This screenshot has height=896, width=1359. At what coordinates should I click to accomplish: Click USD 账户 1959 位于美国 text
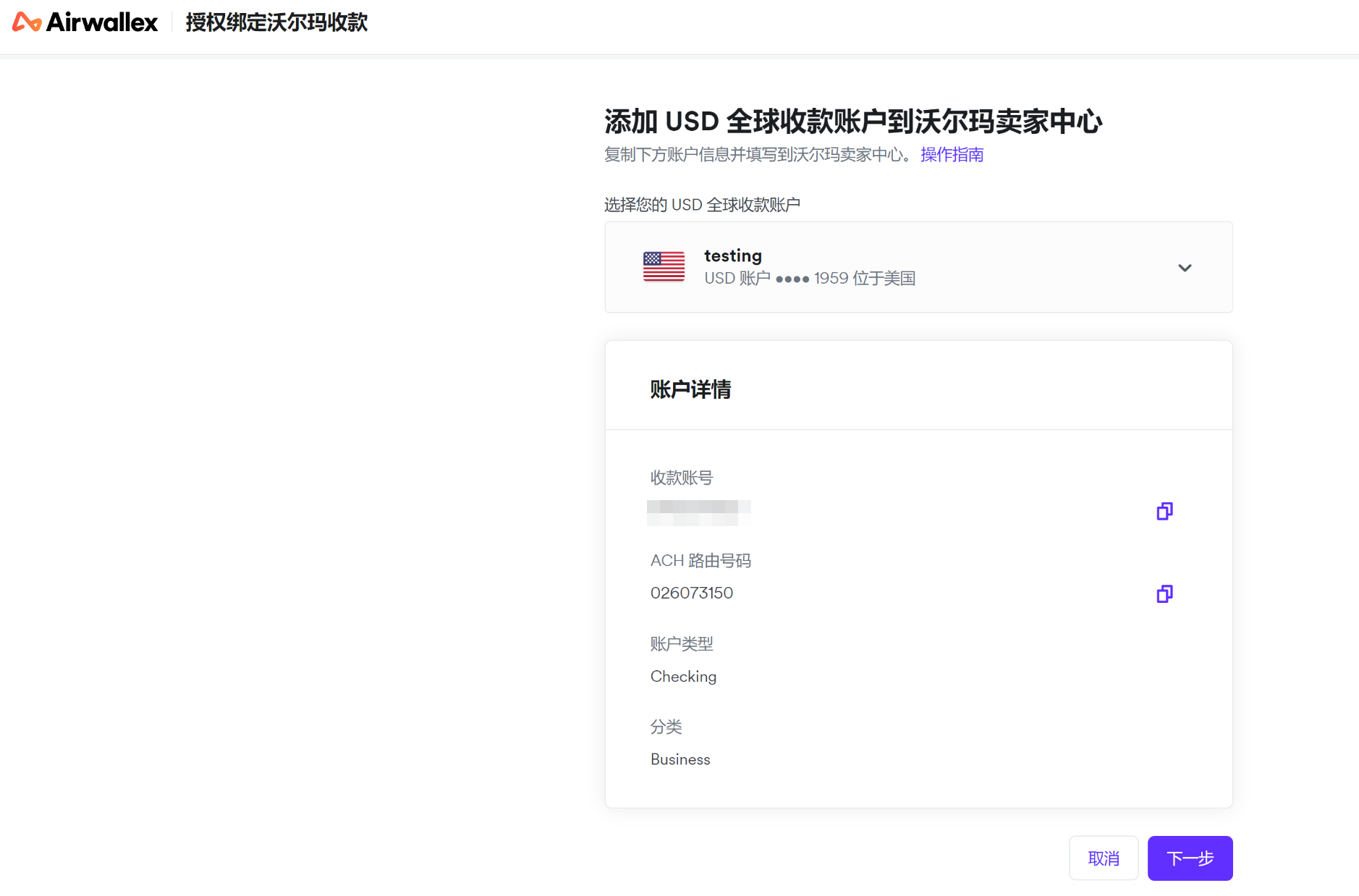point(810,278)
